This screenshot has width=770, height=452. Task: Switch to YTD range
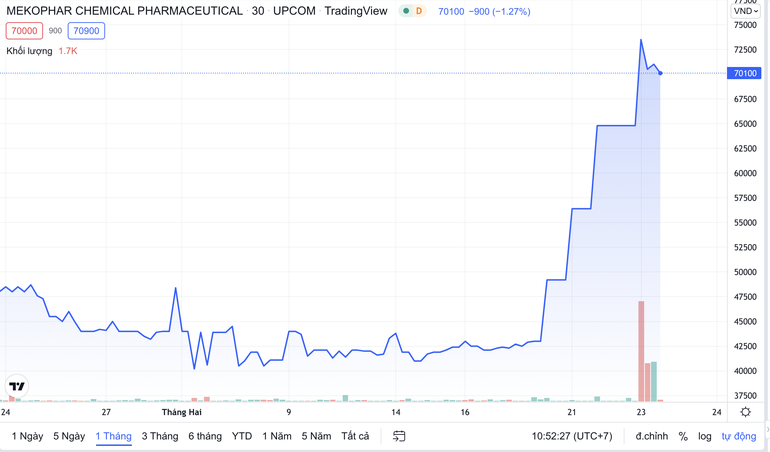(242, 436)
